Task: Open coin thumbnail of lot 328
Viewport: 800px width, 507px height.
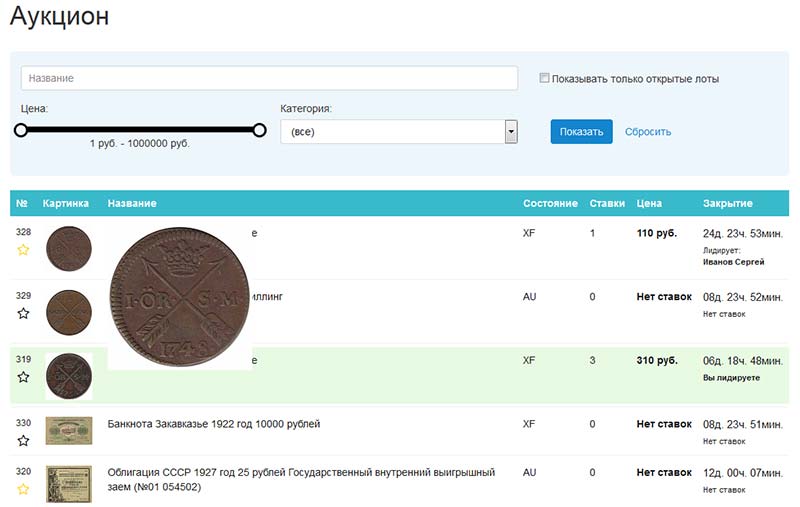Action: tap(68, 244)
